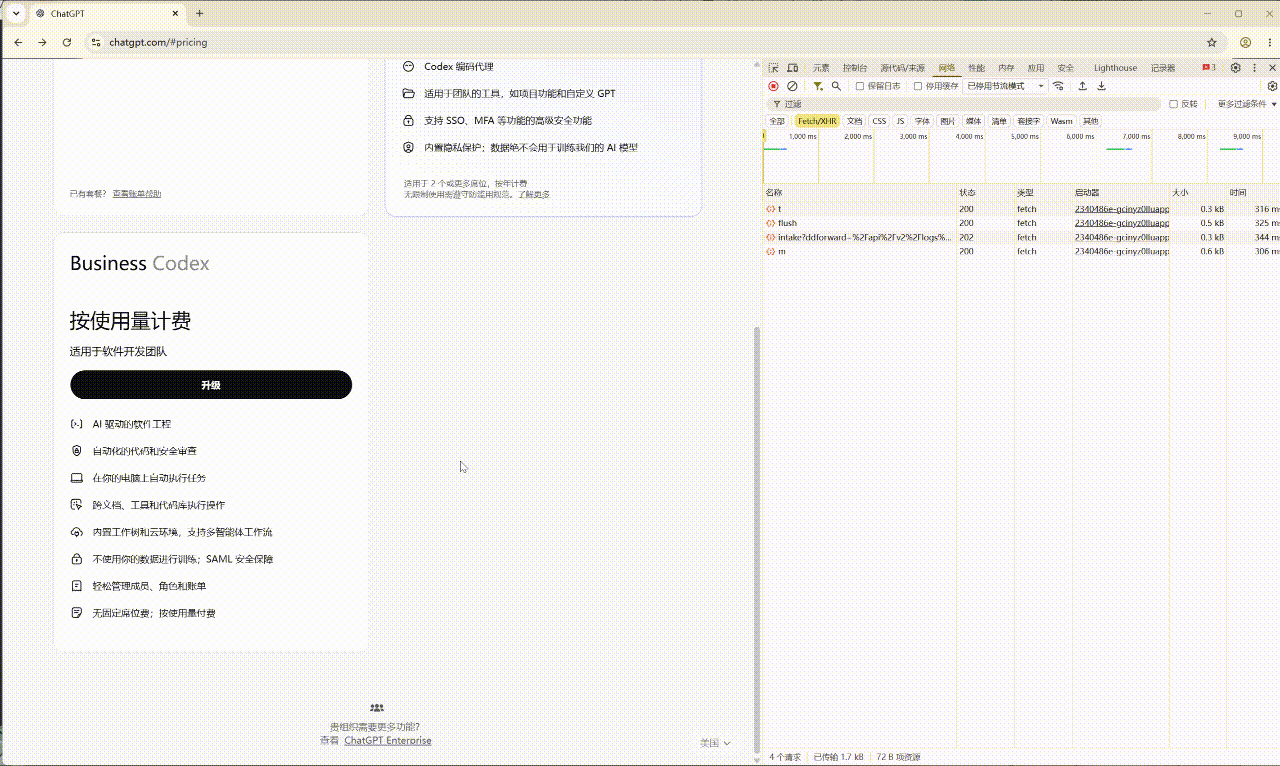The image size is (1280, 766).
Task: Select the intake?ddforward request row
Action: (x=1021, y=237)
